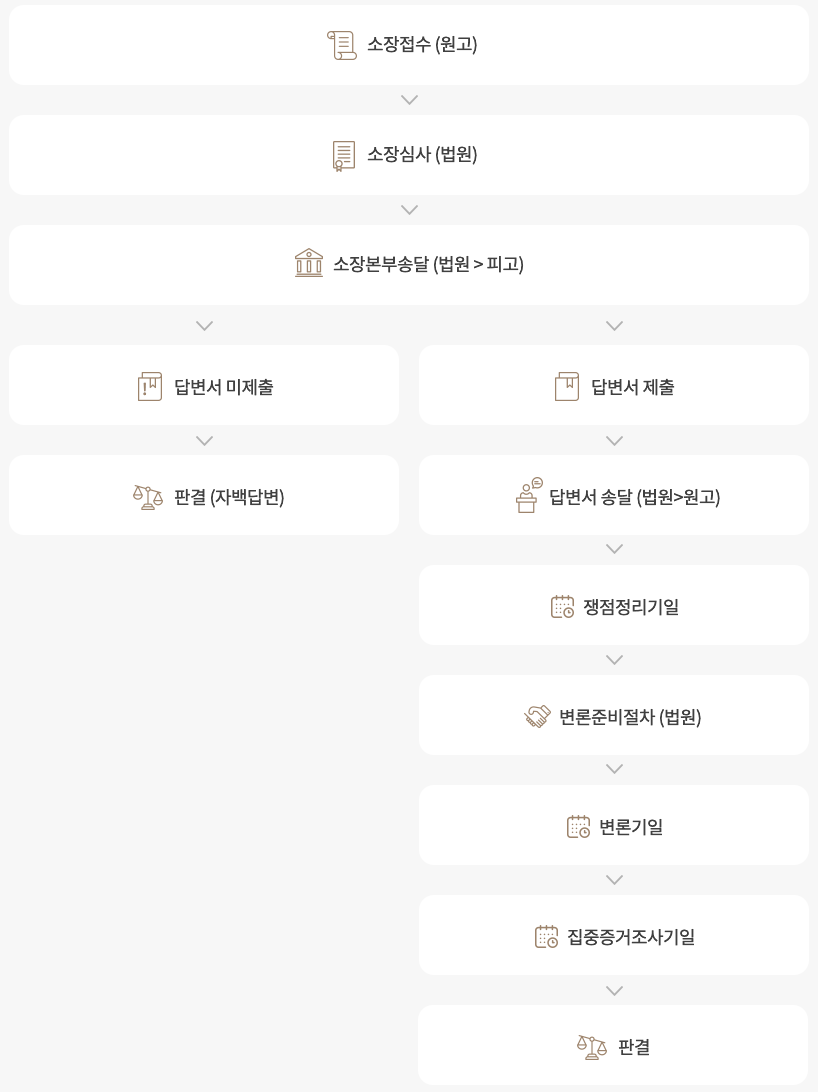Click the bookmark document icon beside 답변서 제출
This screenshot has width=818, height=1092.
point(567,387)
